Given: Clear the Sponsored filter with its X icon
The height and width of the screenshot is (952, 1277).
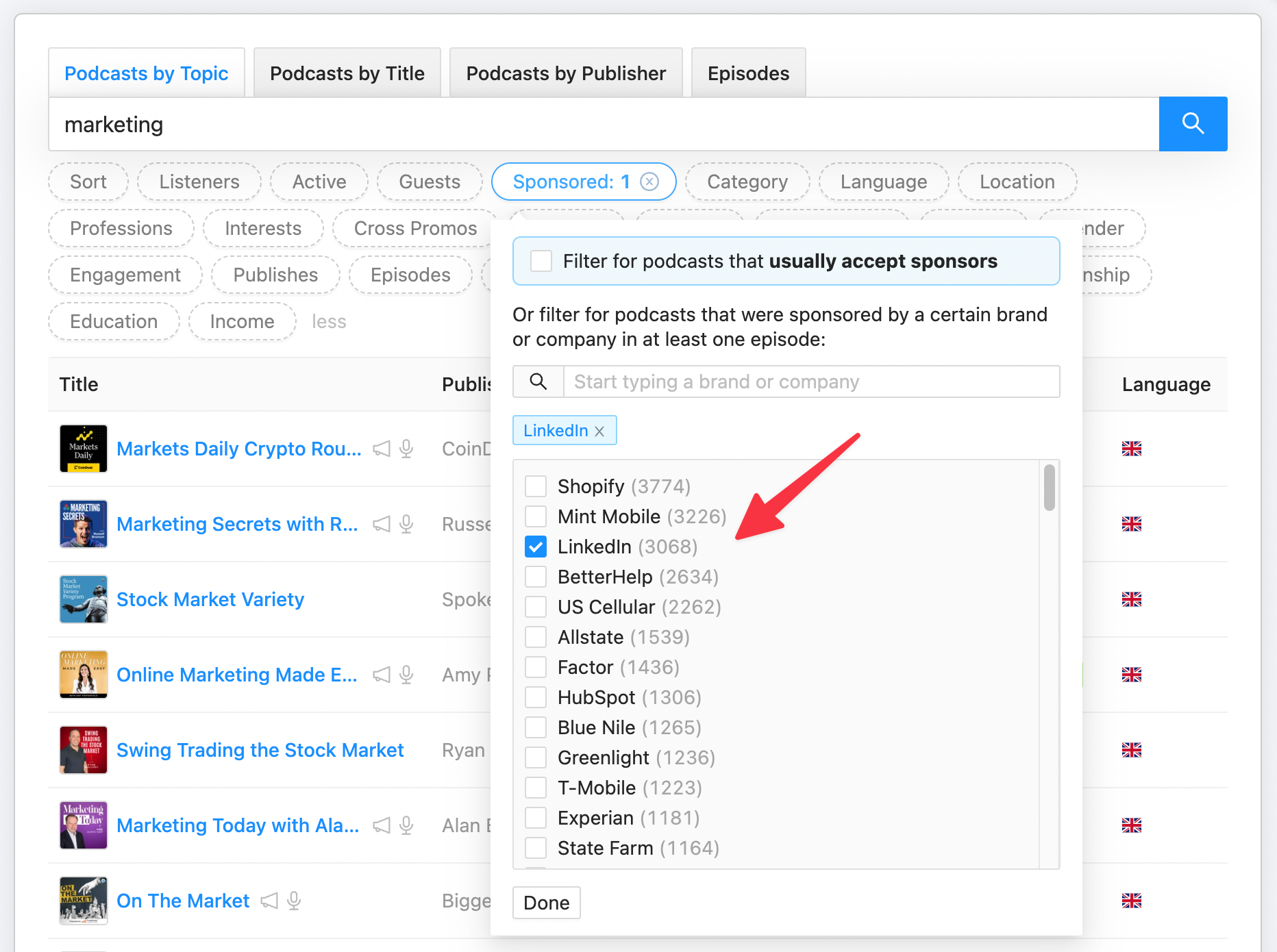Looking at the screenshot, I should pos(649,181).
